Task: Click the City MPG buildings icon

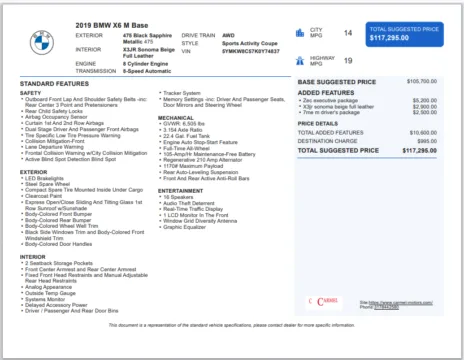Action: tap(300, 33)
